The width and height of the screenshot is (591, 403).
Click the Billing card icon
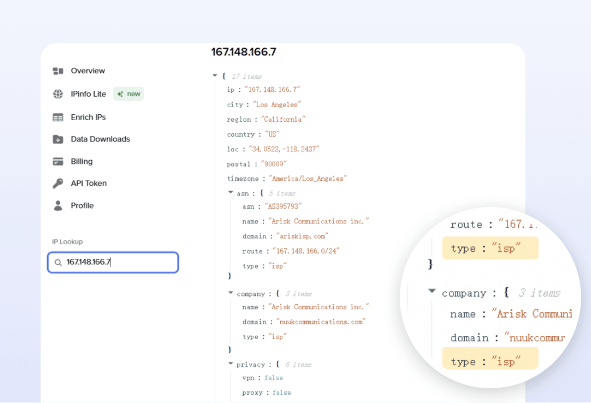point(58,161)
